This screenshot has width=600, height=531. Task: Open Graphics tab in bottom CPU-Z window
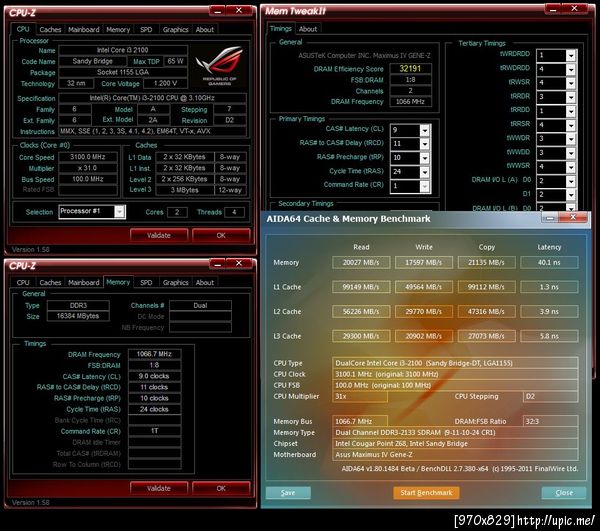(x=175, y=283)
